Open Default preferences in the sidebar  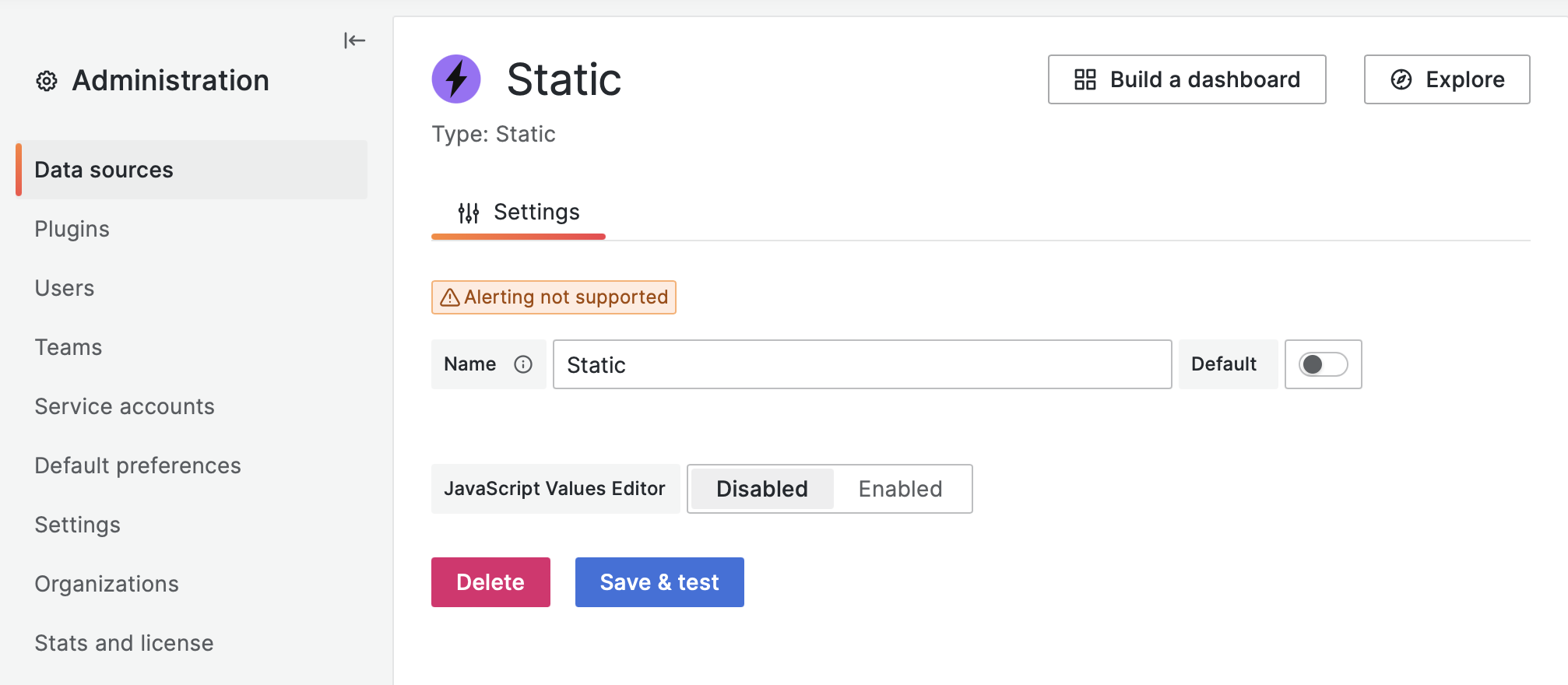point(138,465)
